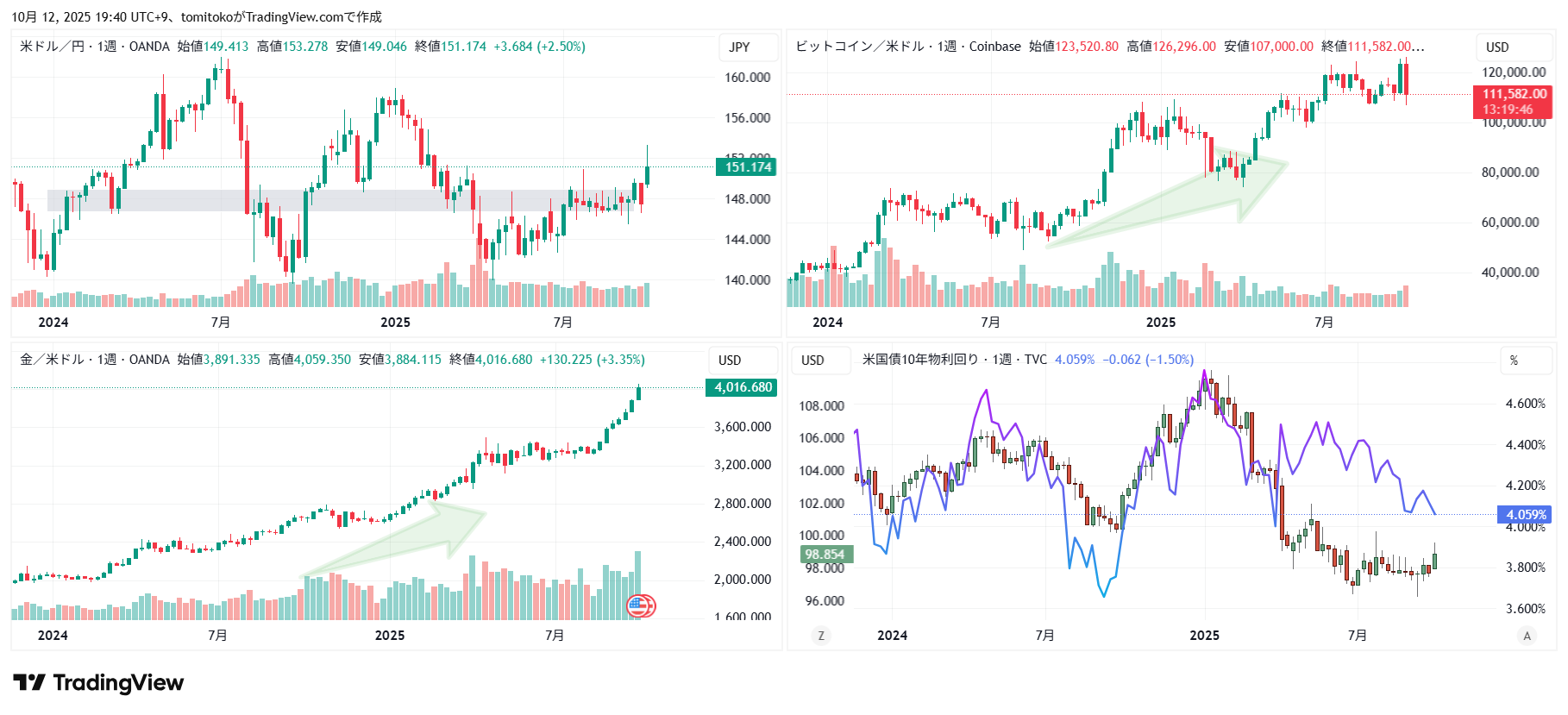Click the 4.059% yield price tag

point(1525,515)
